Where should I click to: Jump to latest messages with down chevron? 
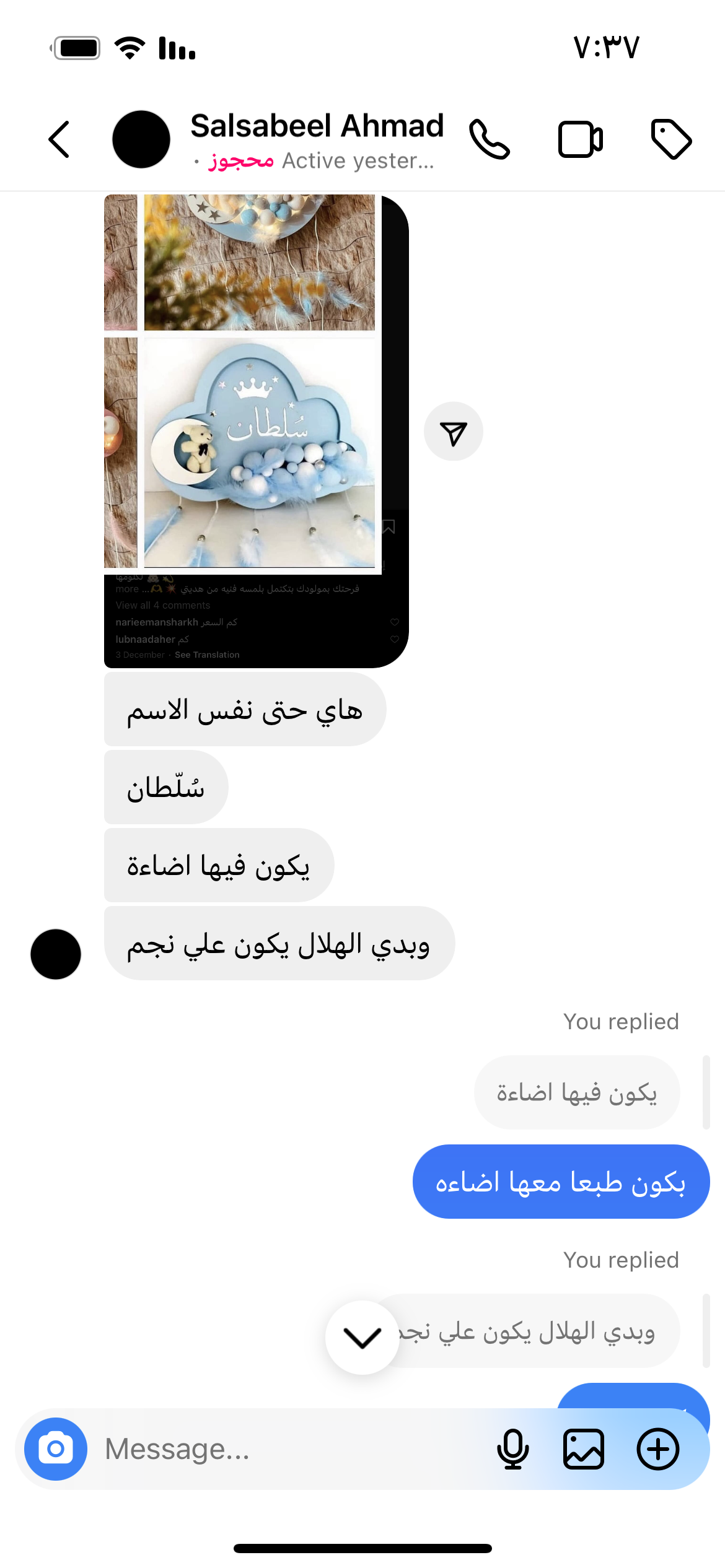point(362,1338)
